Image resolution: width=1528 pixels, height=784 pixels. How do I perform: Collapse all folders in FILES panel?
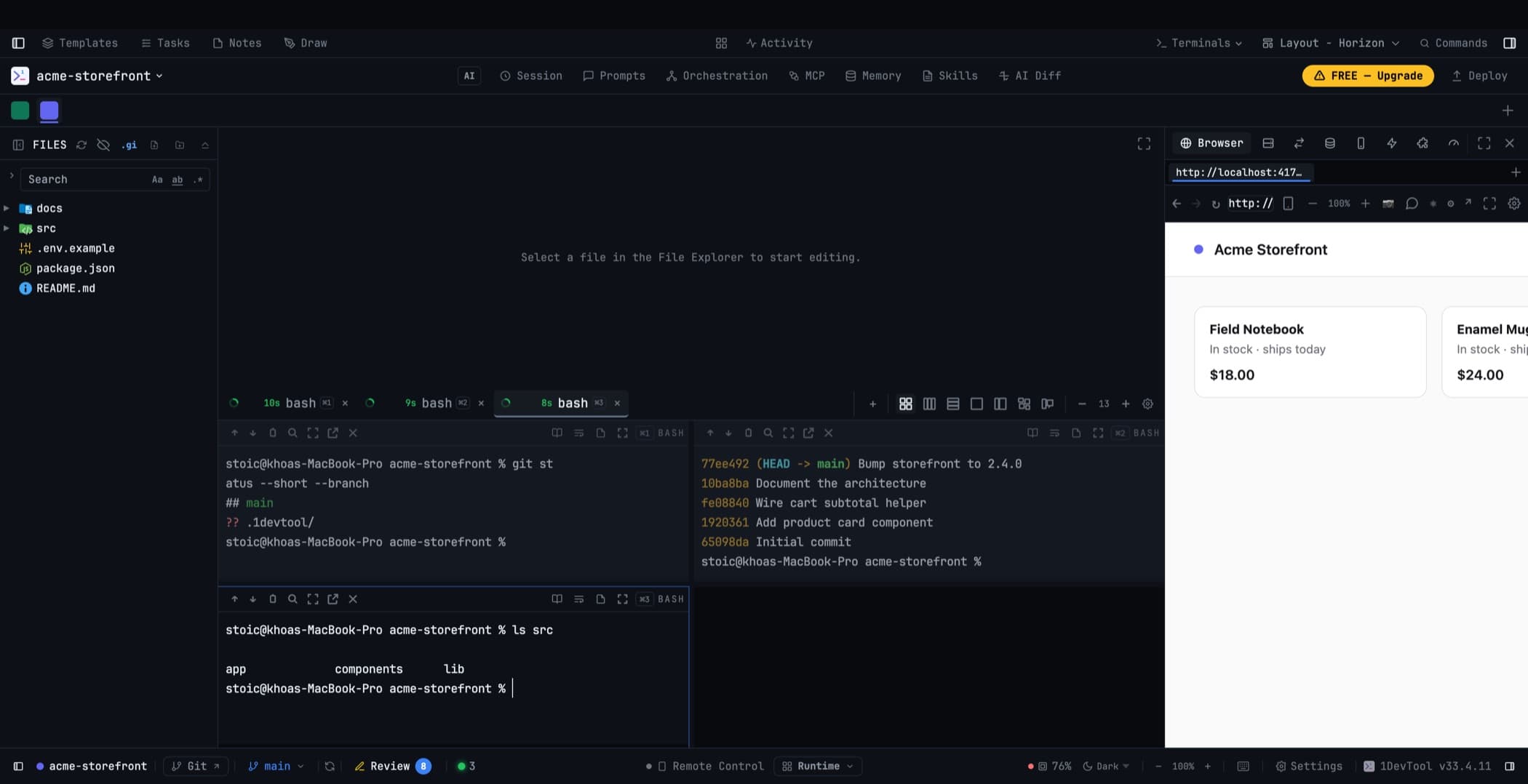click(205, 145)
